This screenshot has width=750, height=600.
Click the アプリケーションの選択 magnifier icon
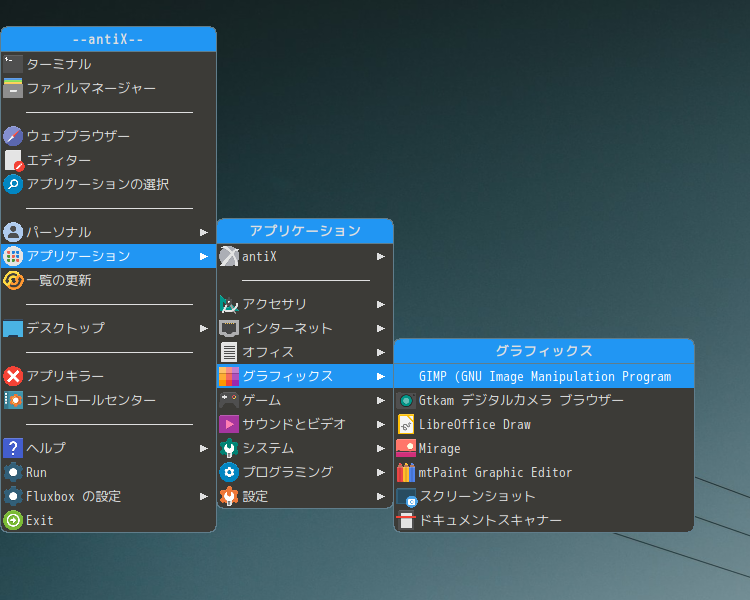[13, 184]
